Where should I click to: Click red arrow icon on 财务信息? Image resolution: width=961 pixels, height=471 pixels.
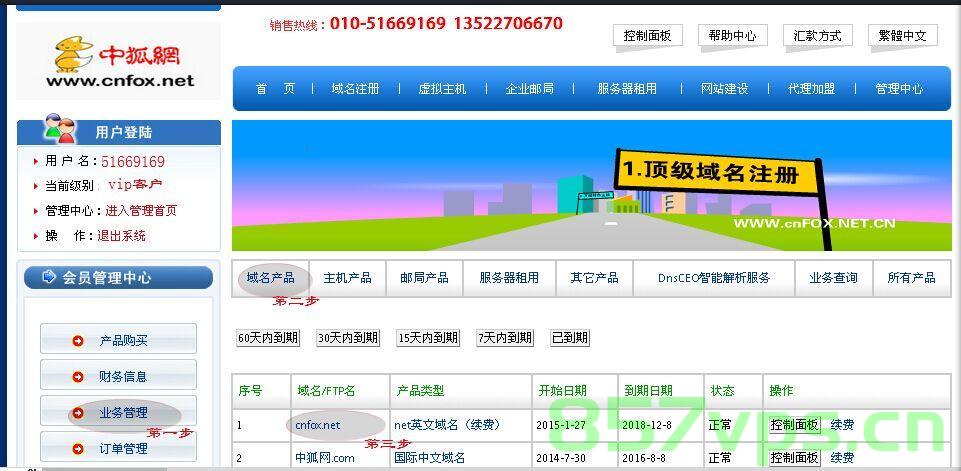pos(78,377)
